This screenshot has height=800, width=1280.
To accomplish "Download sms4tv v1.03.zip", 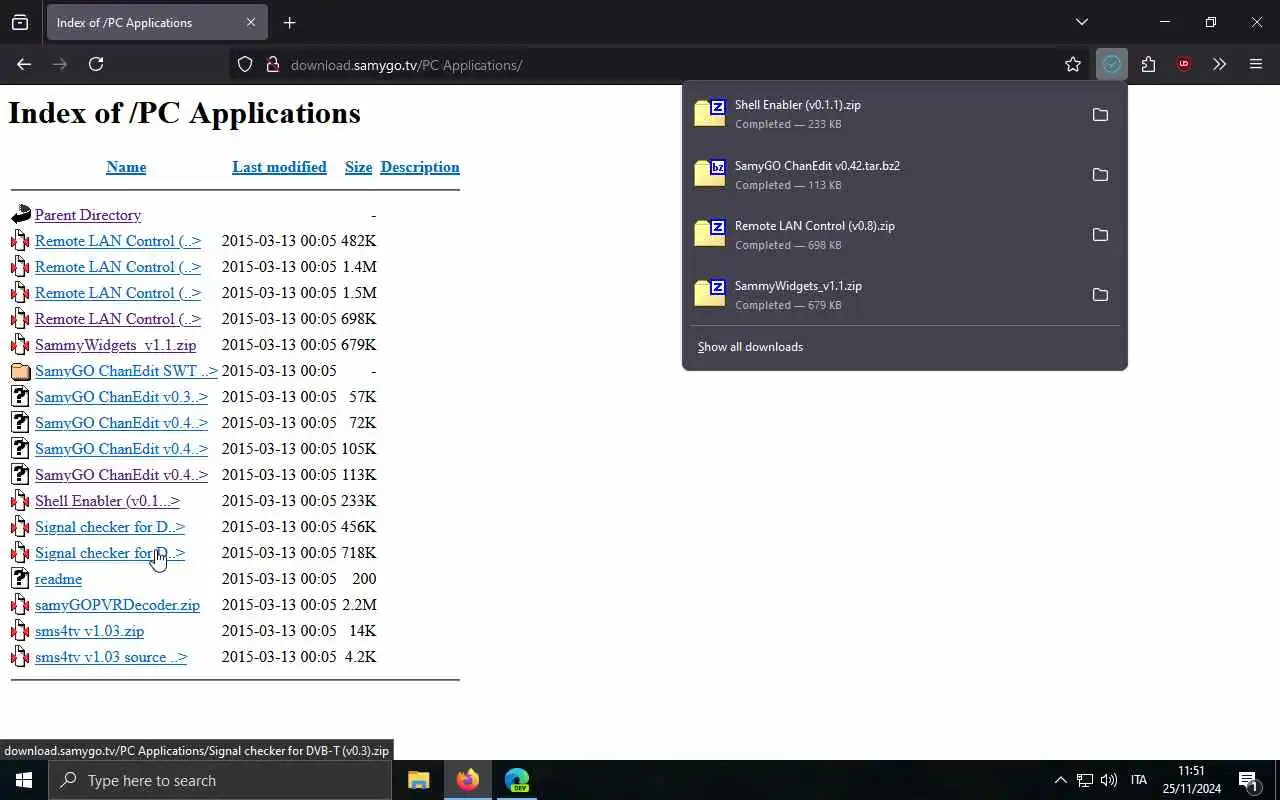I will (x=89, y=631).
